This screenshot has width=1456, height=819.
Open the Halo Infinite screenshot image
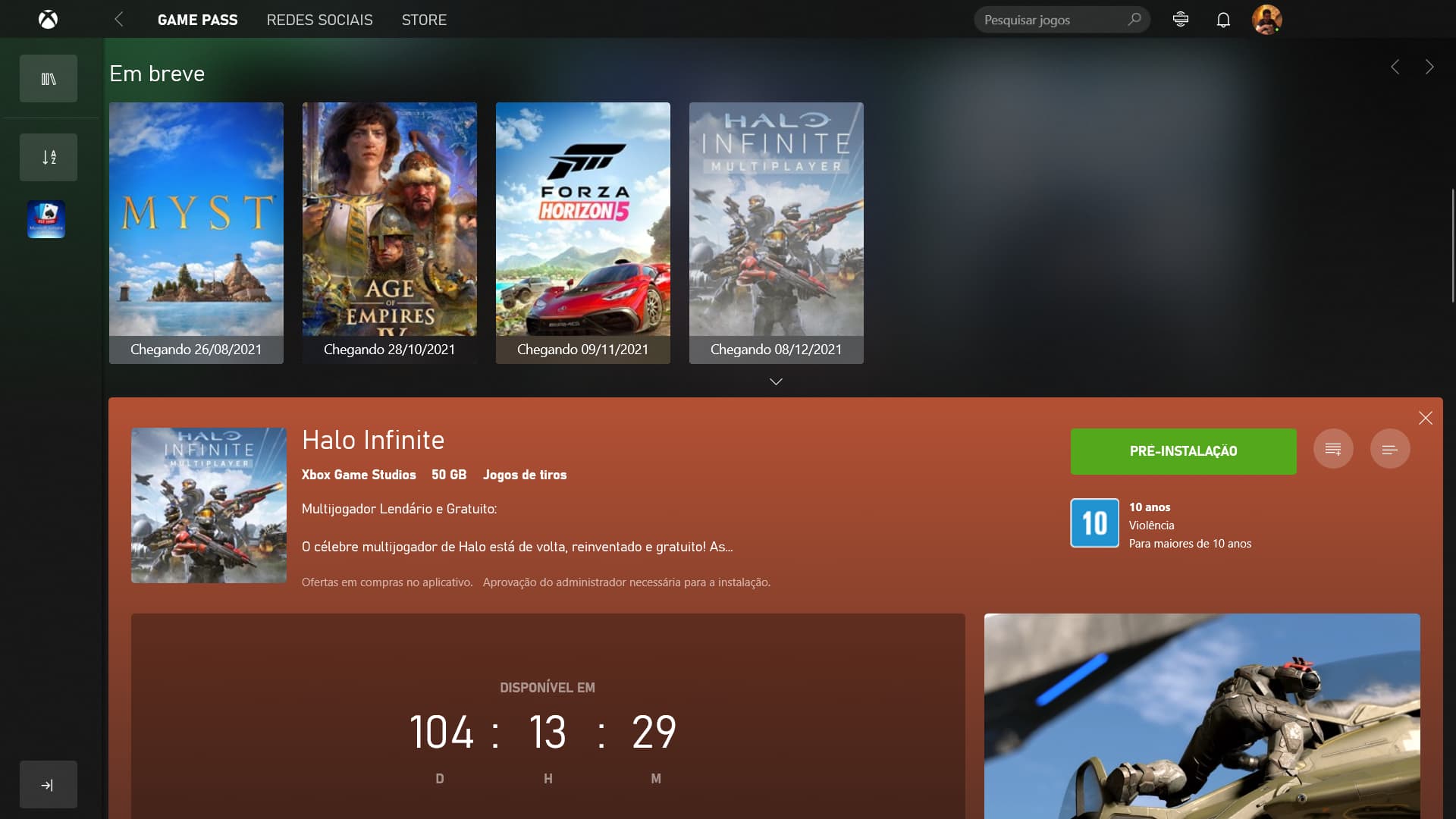tap(1202, 716)
